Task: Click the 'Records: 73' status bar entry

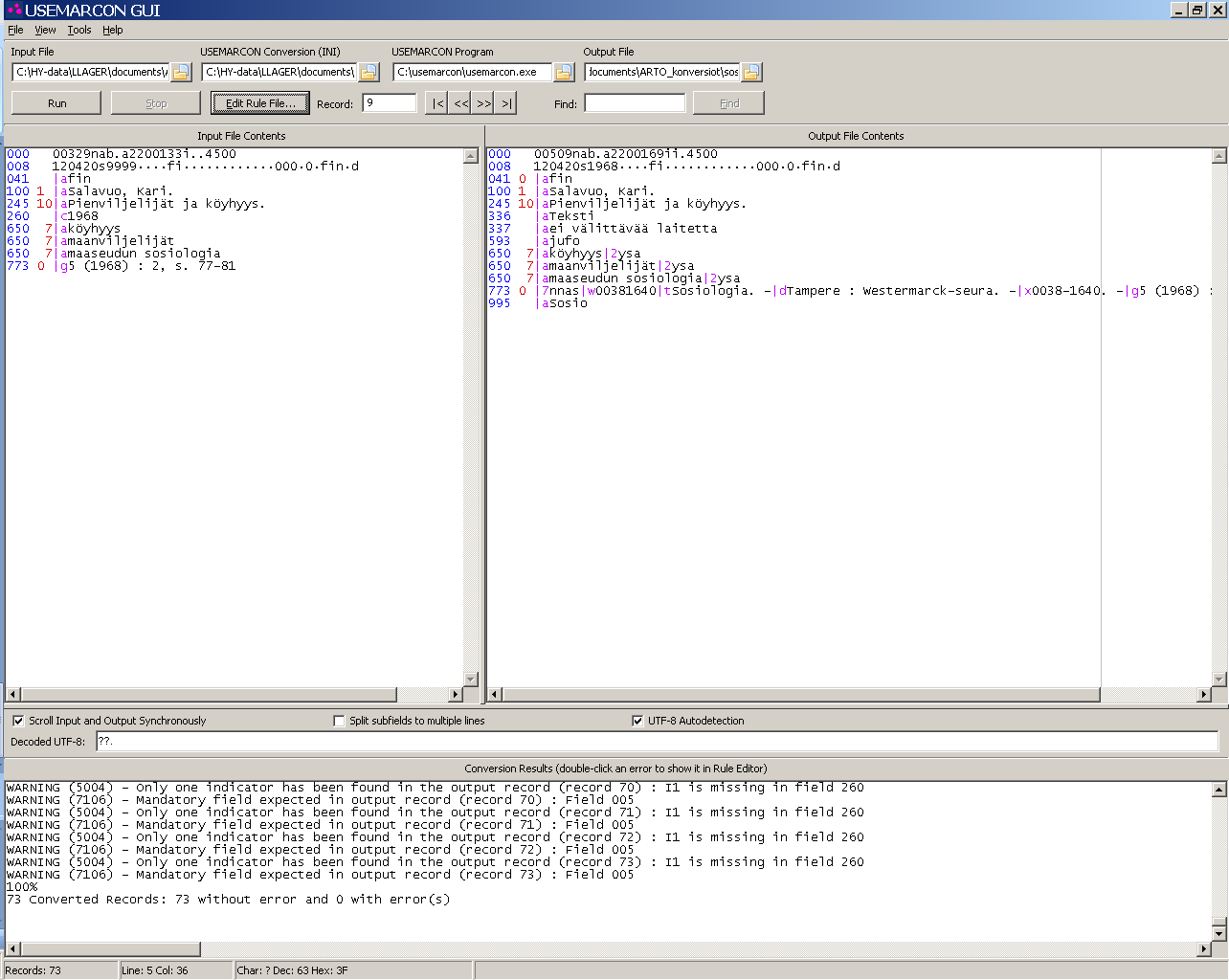Action: [34, 970]
